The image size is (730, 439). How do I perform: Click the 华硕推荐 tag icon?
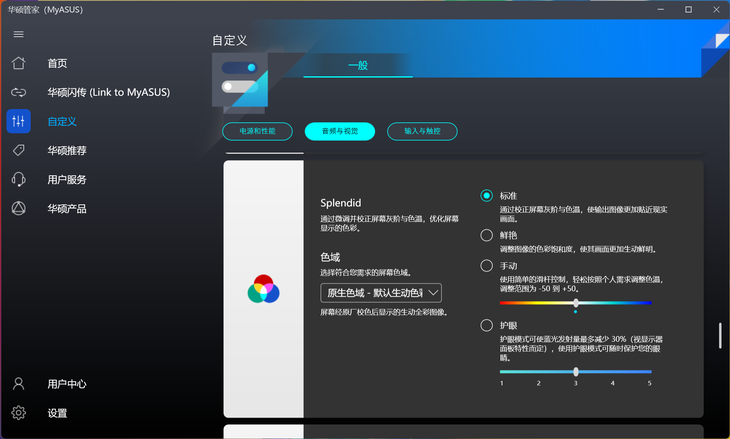coord(19,150)
